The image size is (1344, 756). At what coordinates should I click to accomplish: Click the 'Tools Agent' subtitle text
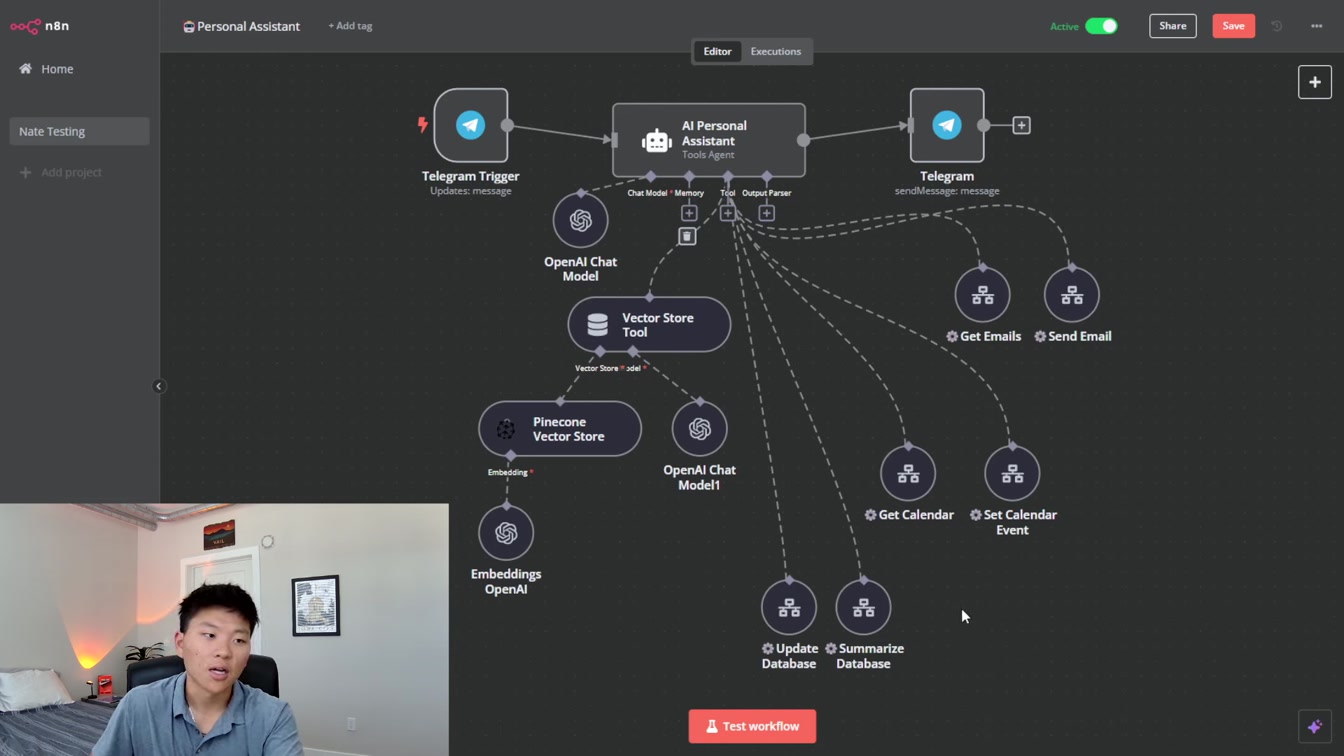click(708, 155)
